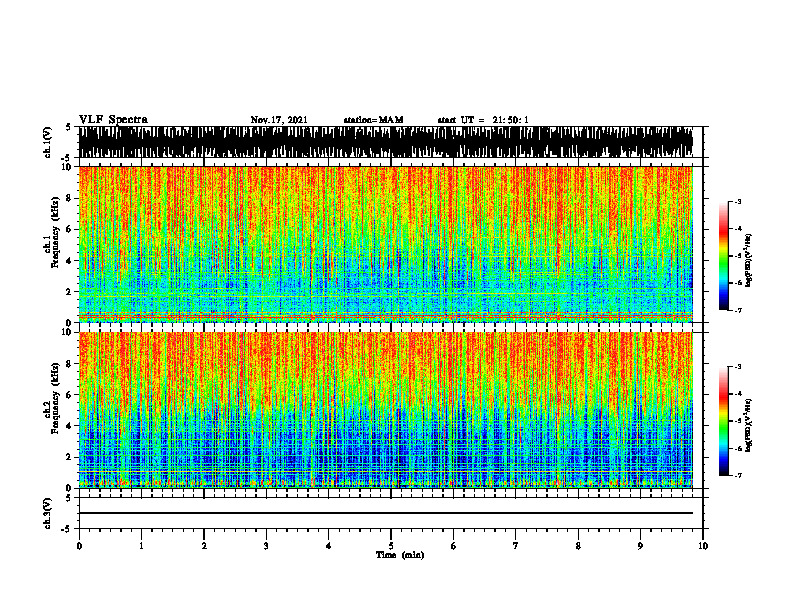Click time axis tick label "0"
Screen dimensions: 792x612
pyautogui.click(x=79, y=546)
